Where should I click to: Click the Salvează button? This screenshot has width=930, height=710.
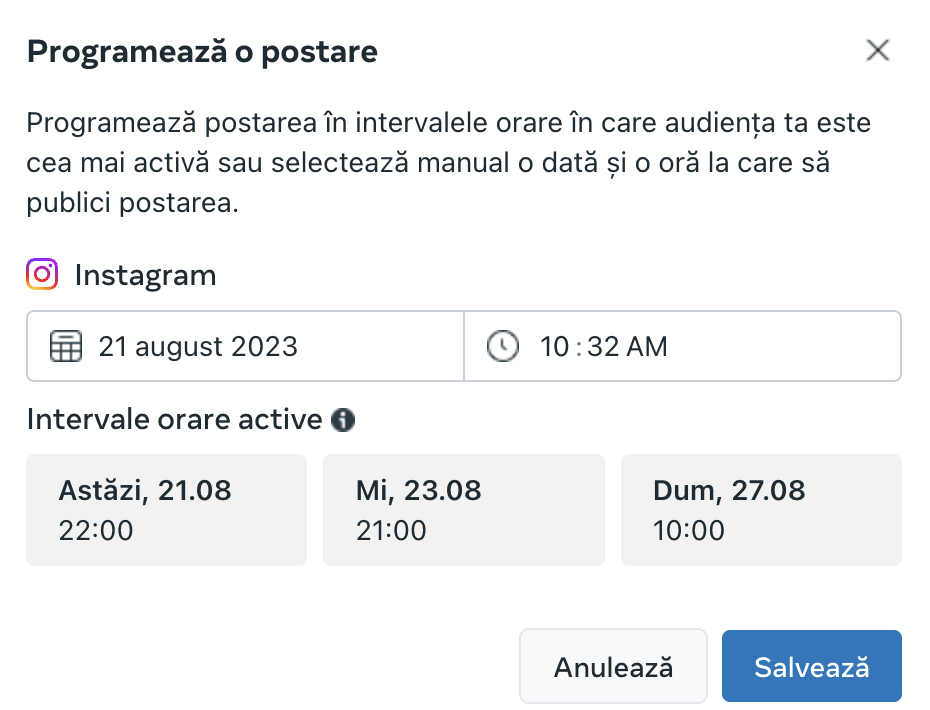point(812,666)
